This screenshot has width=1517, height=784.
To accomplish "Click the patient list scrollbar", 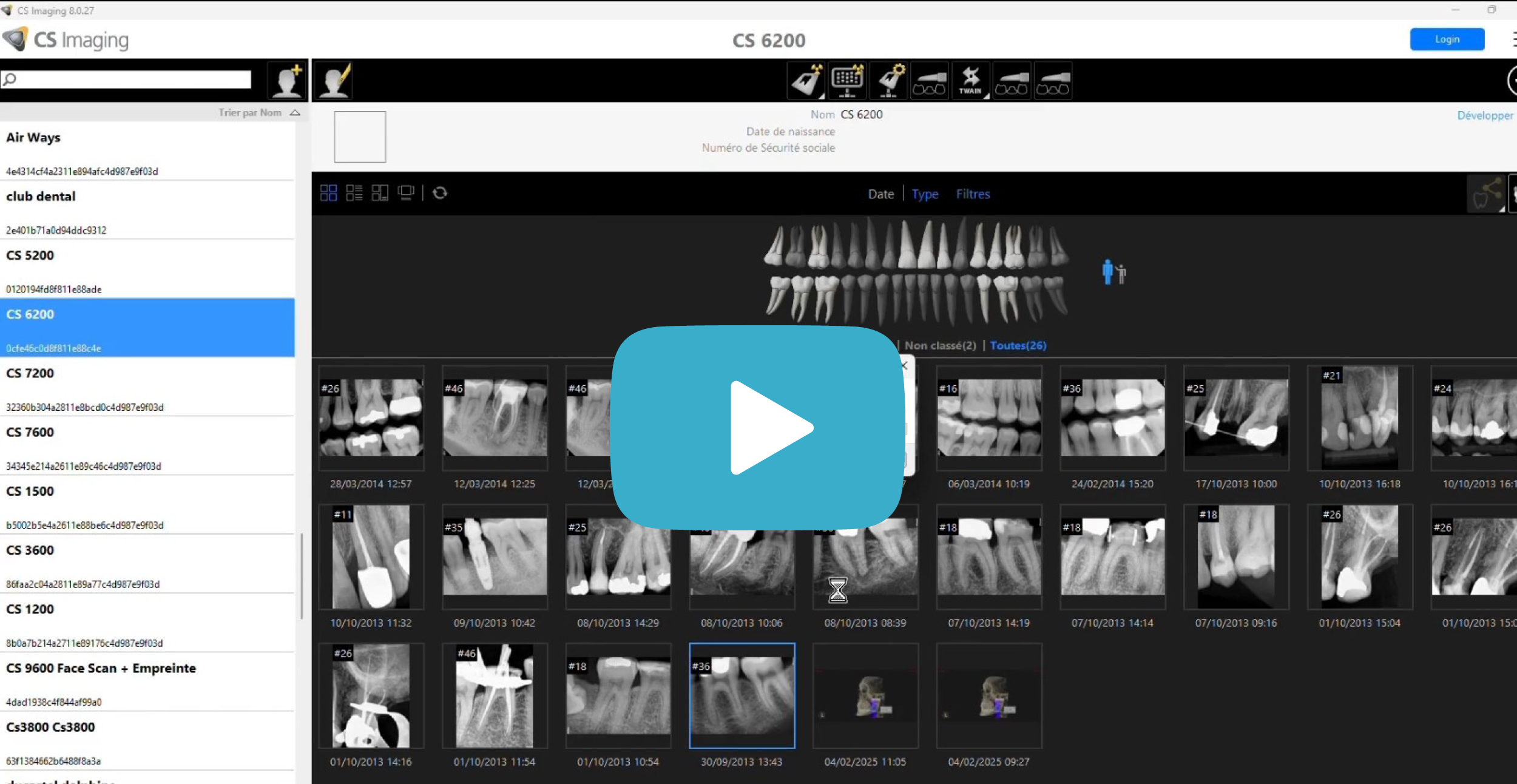I will pyautogui.click(x=302, y=576).
